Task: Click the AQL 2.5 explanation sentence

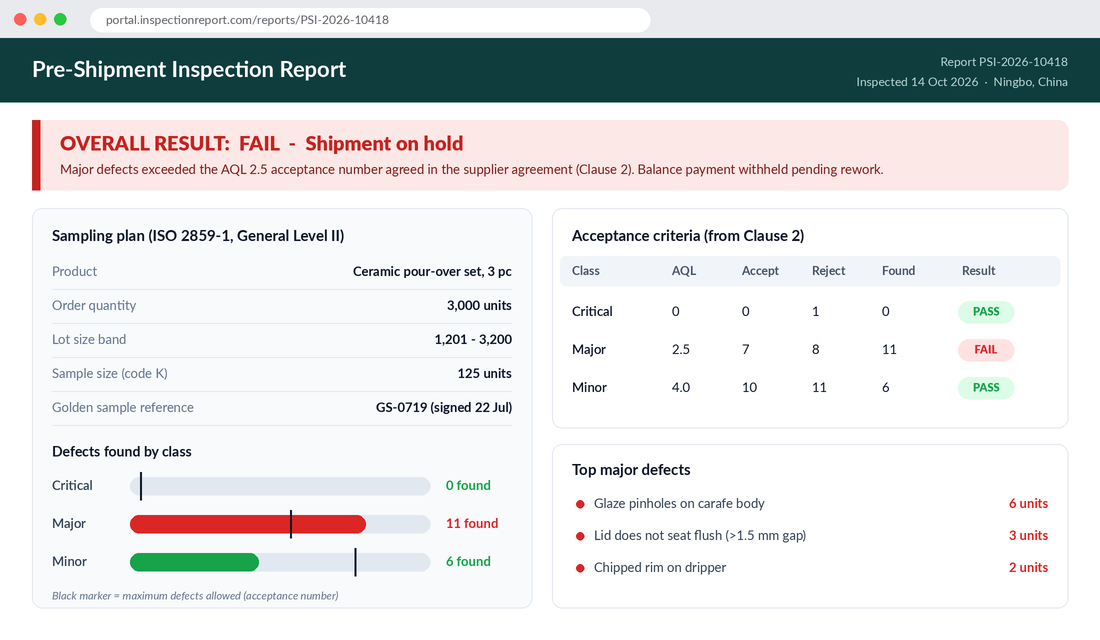Action: [471, 169]
